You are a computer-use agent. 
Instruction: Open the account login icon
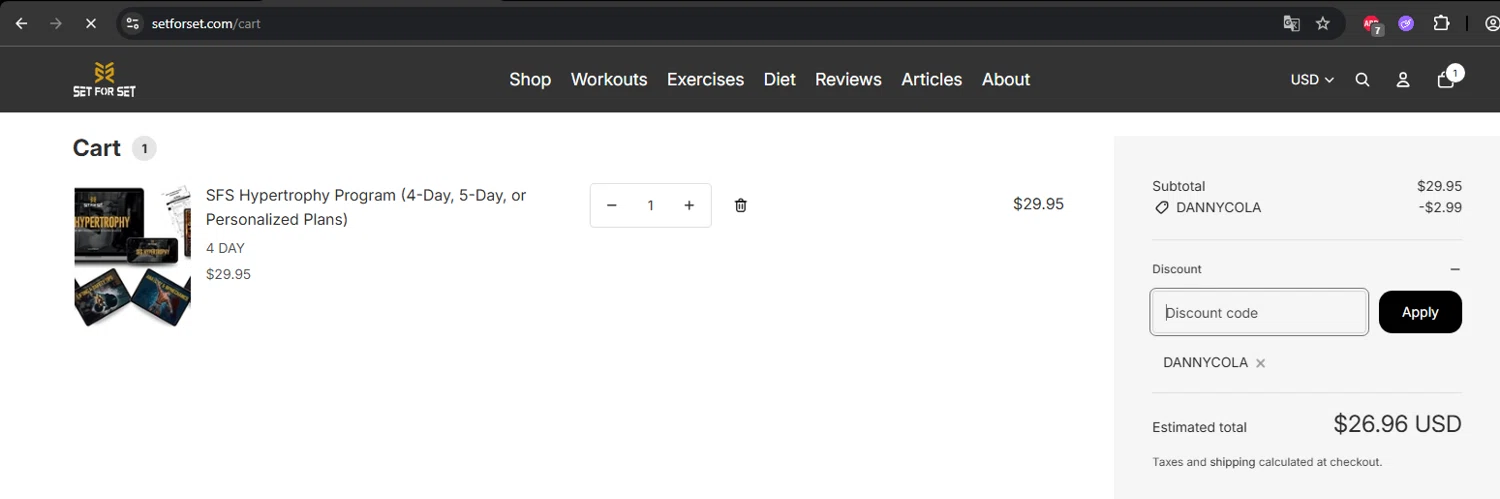(x=1403, y=80)
